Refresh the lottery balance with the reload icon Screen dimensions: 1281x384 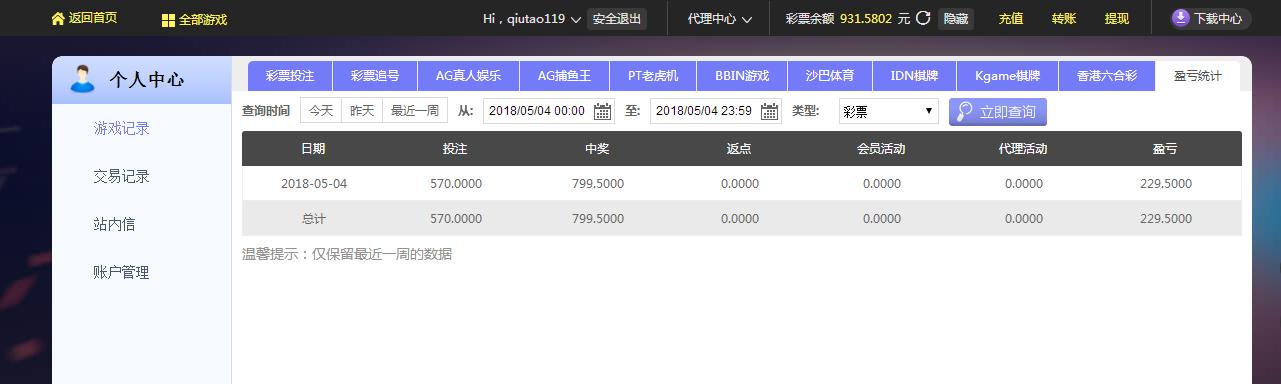click(923, 19)
